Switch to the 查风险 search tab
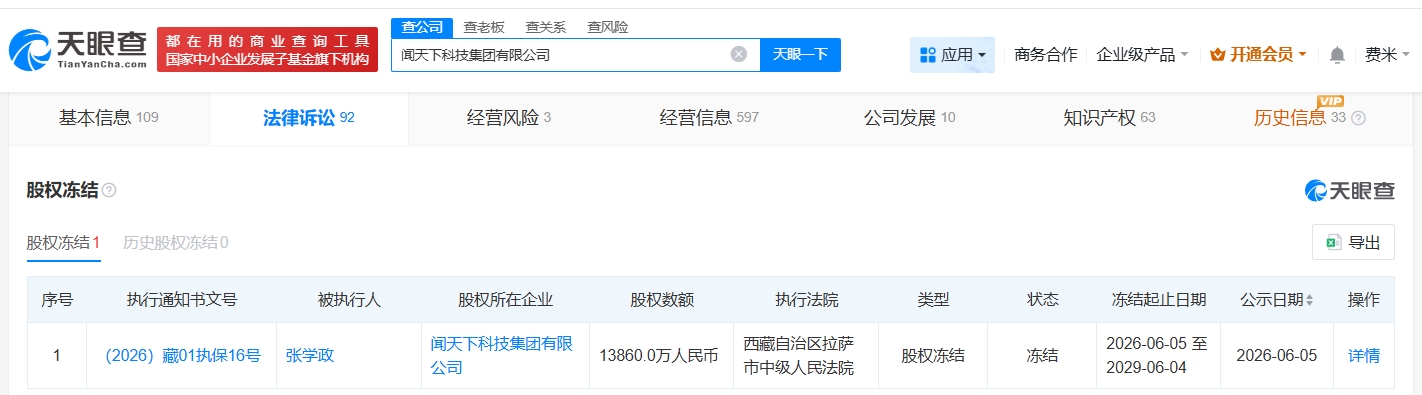This screenshot has height=395, width=1422. pos(608,27)
